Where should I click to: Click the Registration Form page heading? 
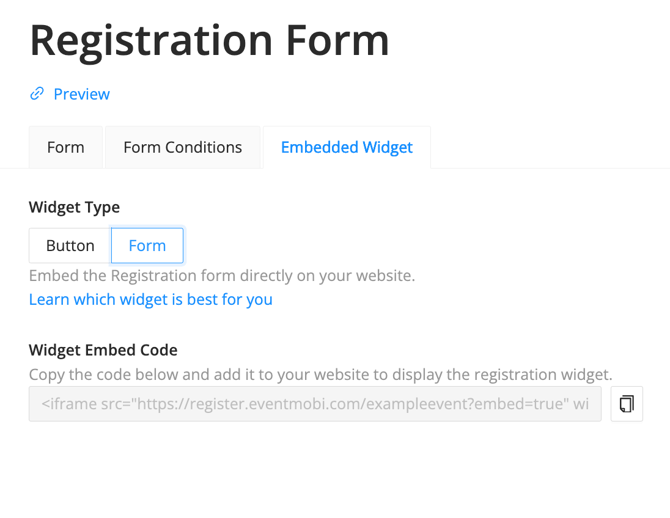point(209,40)
